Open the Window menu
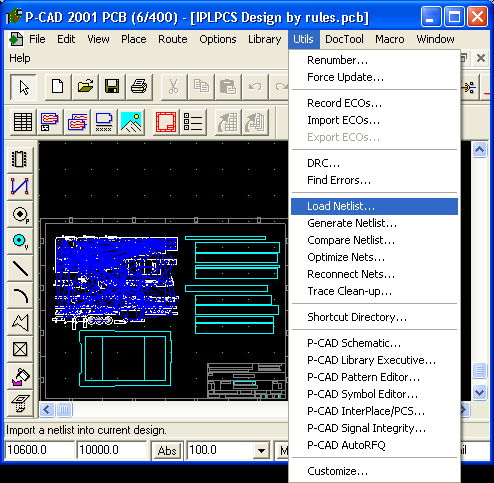The height and width of the screenshot is (483, 494). 435,39
